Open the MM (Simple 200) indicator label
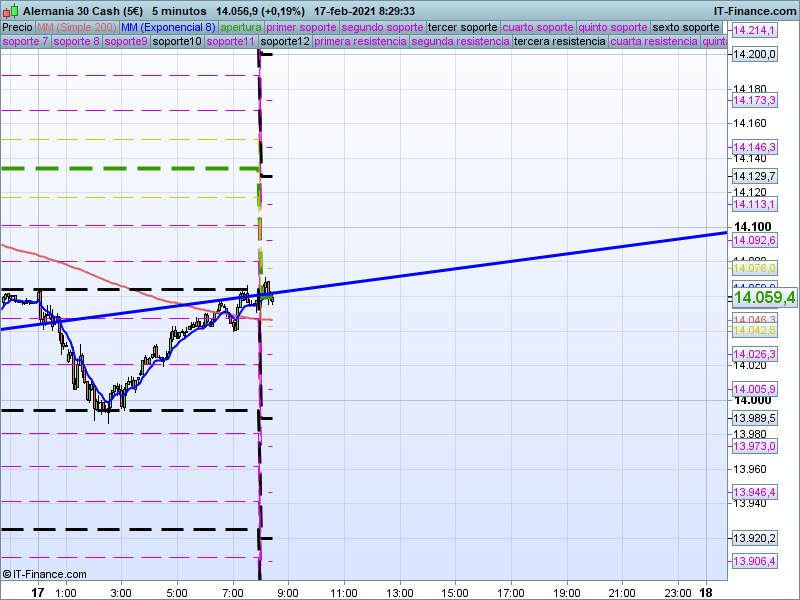The width and height of the screenshot is (800, 600). point(76,27)
